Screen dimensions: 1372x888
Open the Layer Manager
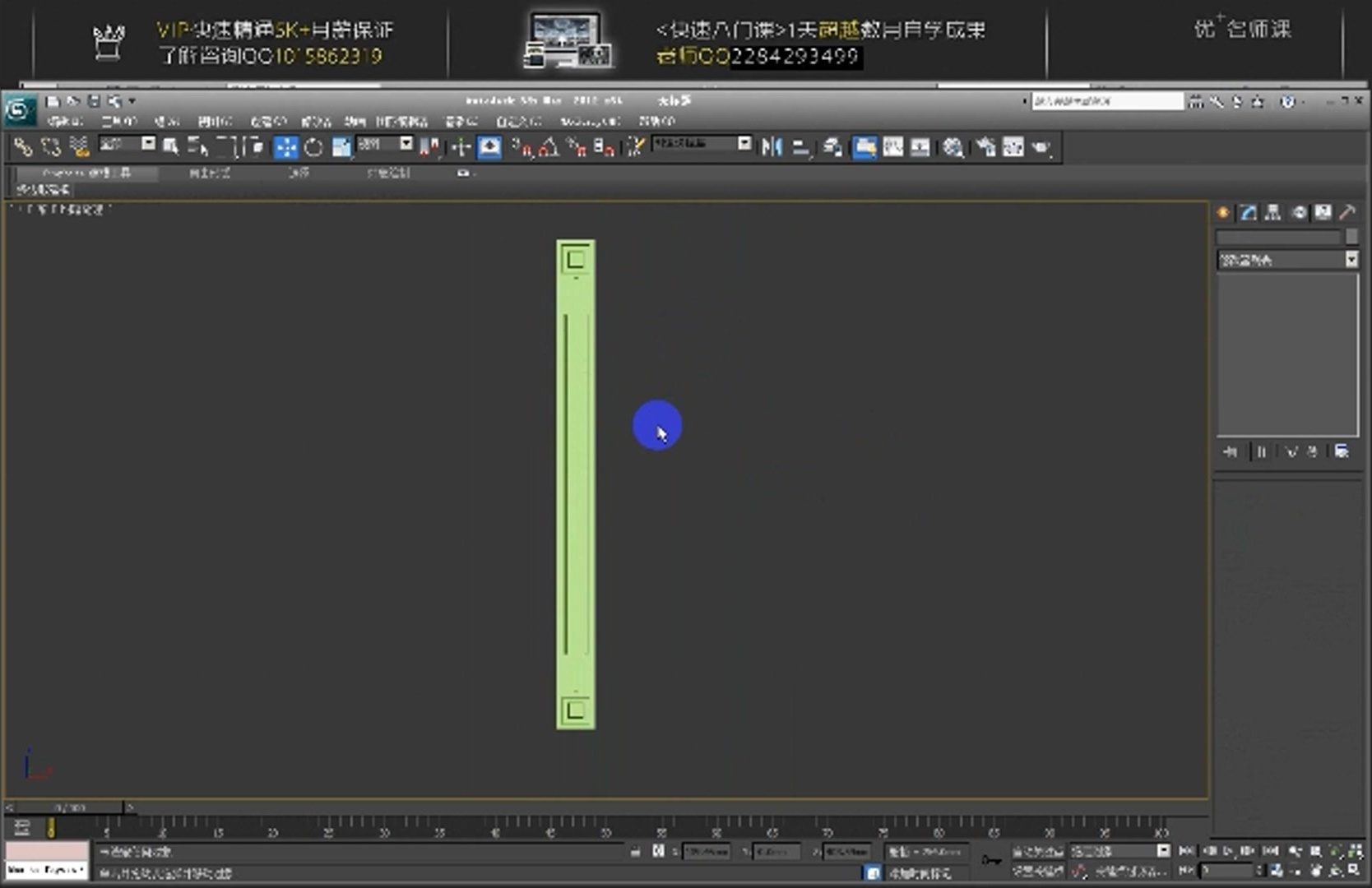pyautogui.click(x=832, y=147)
